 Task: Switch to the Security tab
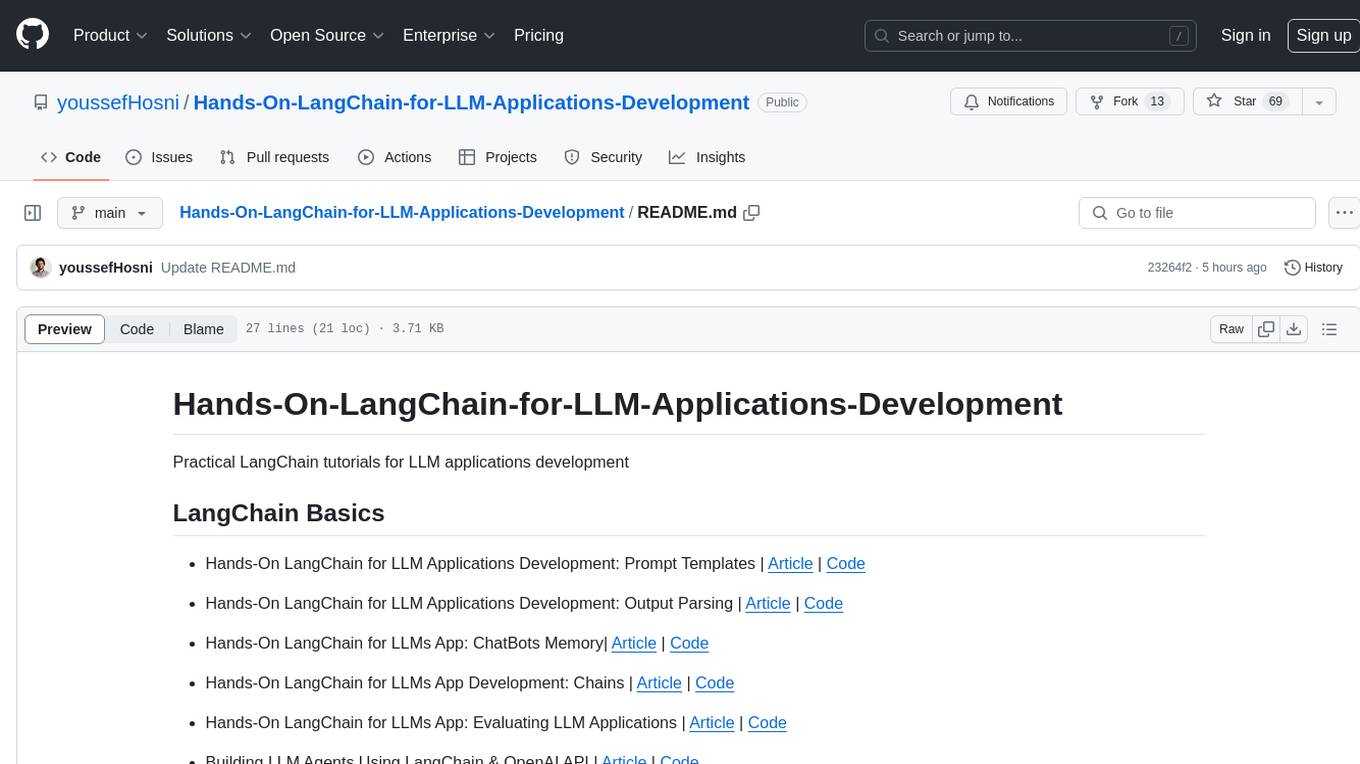[x=603, y=157]
